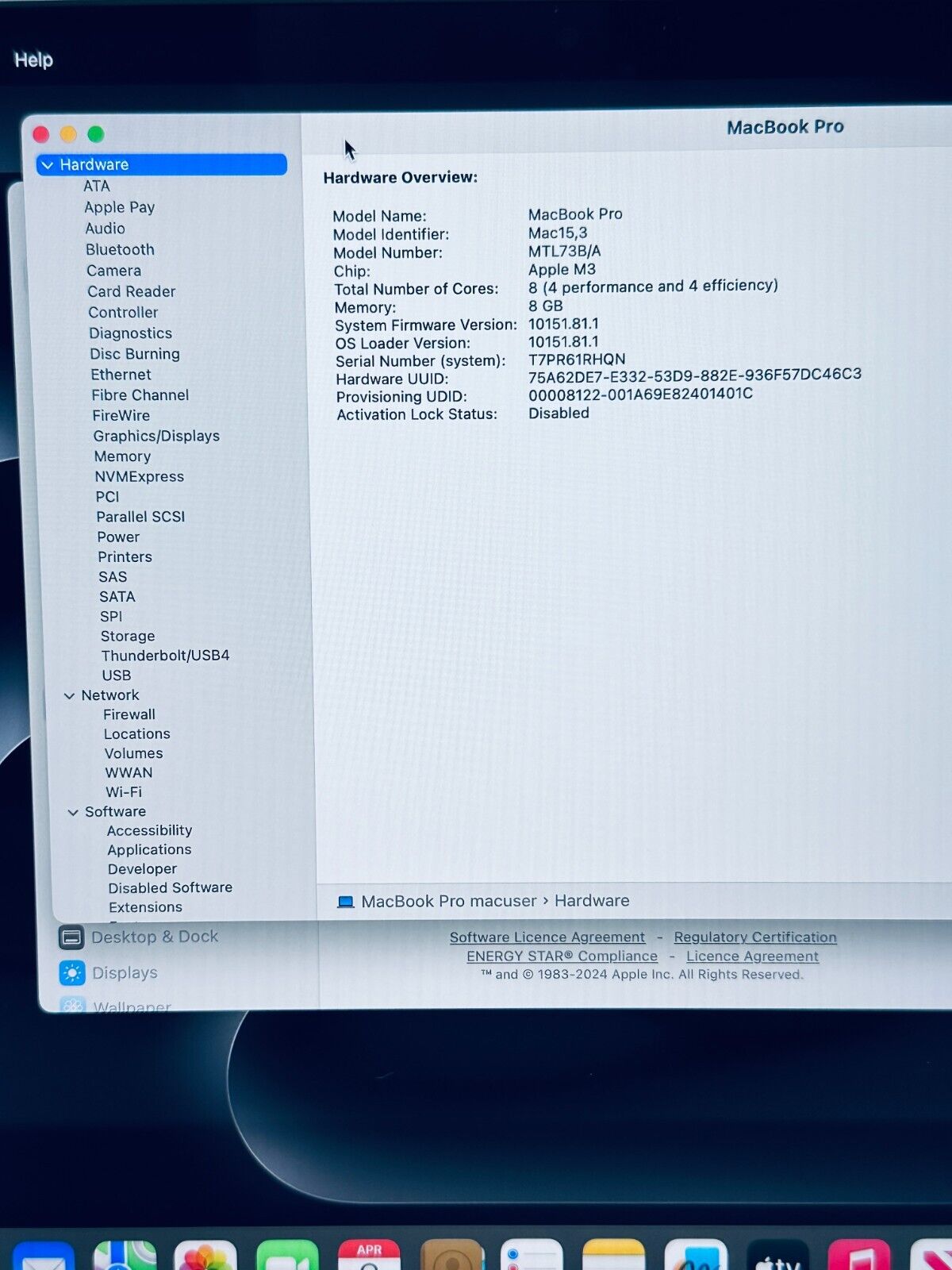952x1270 pixels.
Task: Select Printers in the sidebar
Action: [125, 557]
